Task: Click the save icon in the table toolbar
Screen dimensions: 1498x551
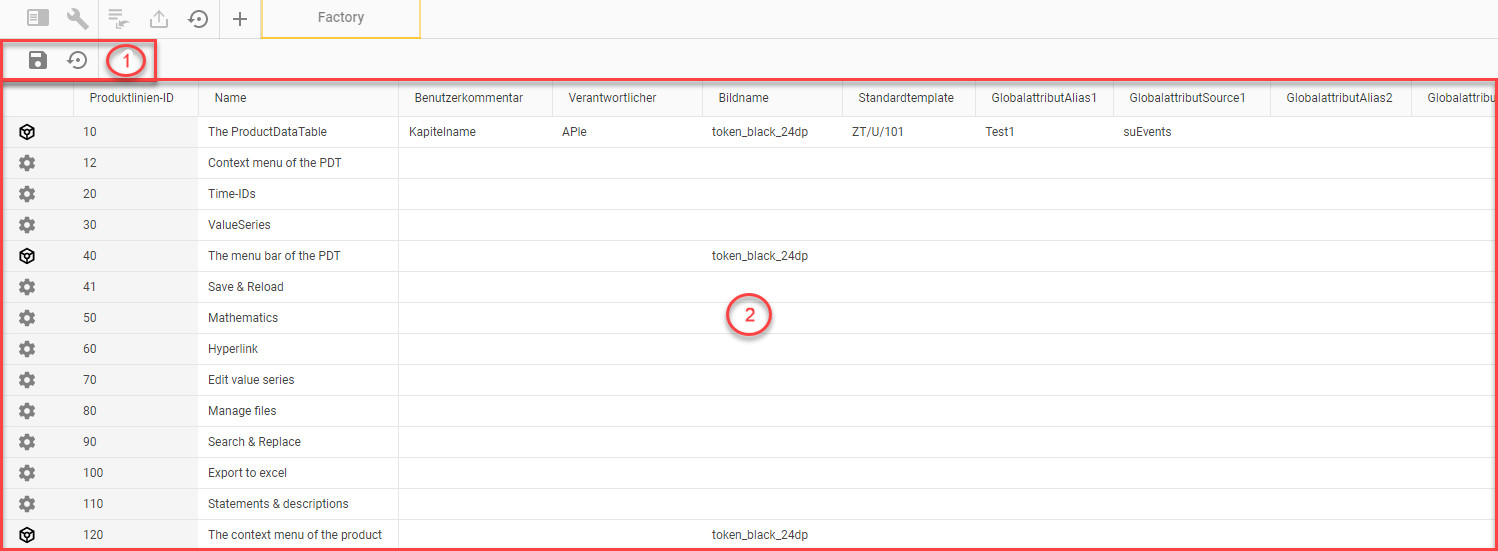Action: coord(38,60)
